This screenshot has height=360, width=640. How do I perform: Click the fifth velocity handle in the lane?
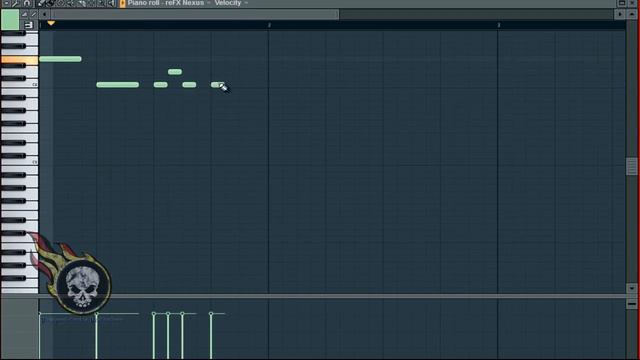click(x=182, y=313)
